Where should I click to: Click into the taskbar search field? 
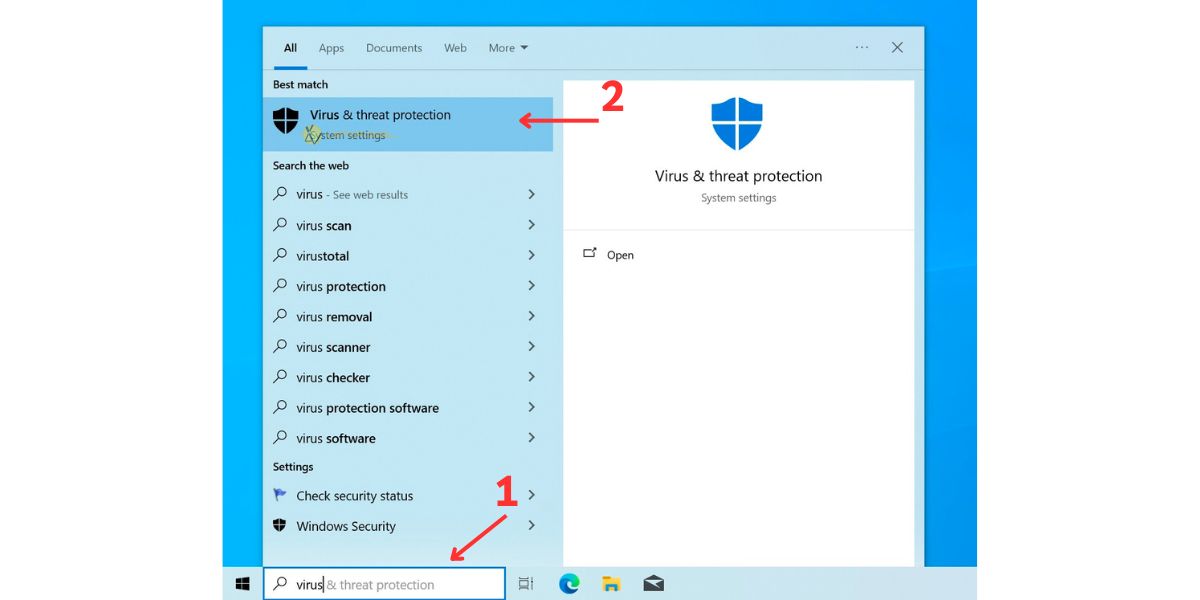point(384,584)
